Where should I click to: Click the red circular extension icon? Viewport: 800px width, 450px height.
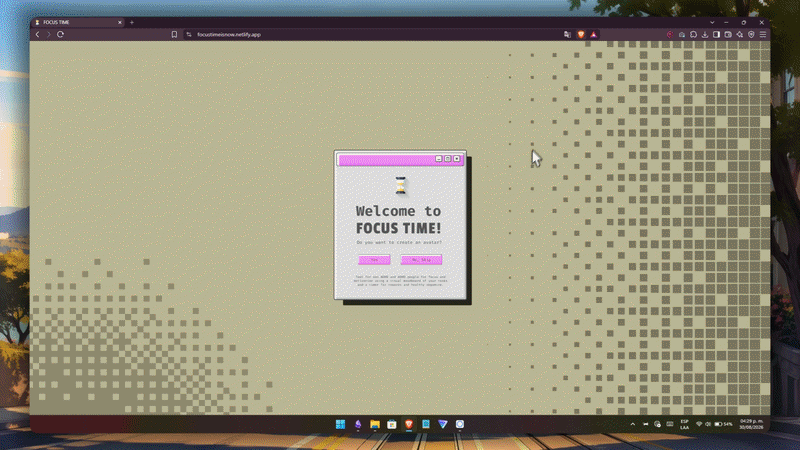670,34
